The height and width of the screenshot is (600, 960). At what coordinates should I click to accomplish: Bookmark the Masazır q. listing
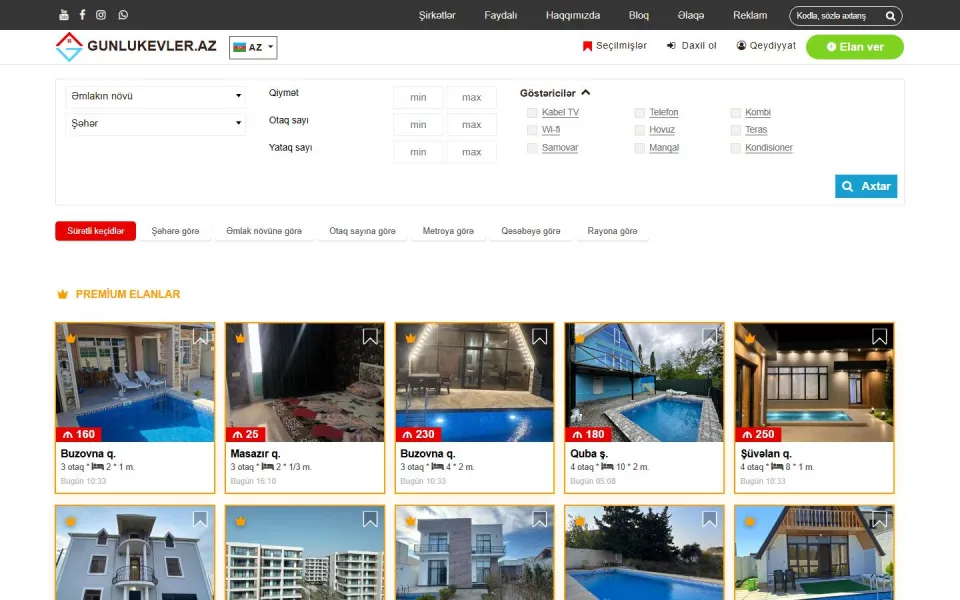[370, 337]
